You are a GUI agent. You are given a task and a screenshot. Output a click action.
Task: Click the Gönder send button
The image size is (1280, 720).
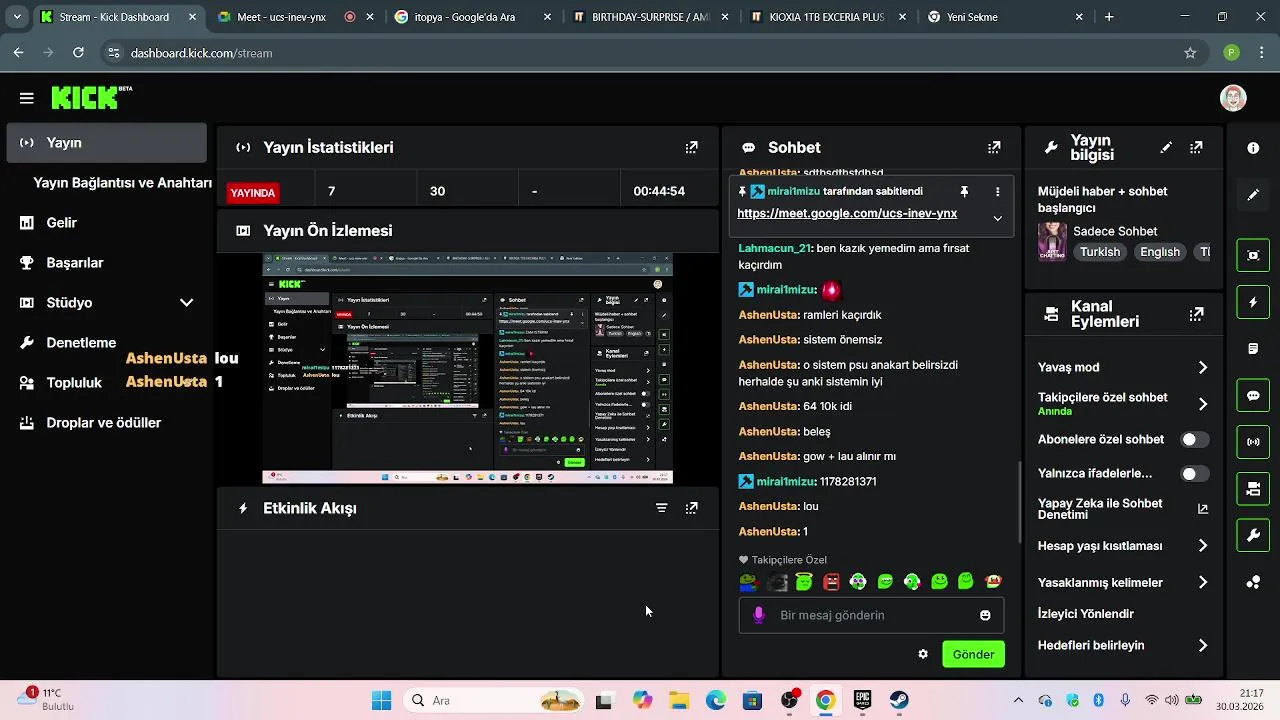(973, 654)
